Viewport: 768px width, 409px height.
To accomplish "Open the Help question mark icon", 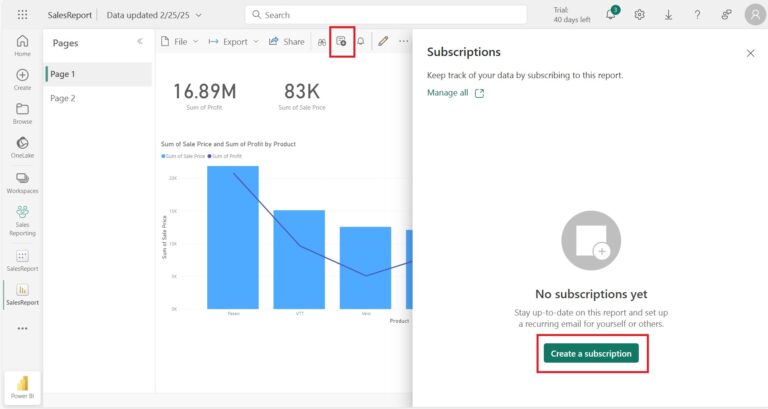I will (697, 15).
